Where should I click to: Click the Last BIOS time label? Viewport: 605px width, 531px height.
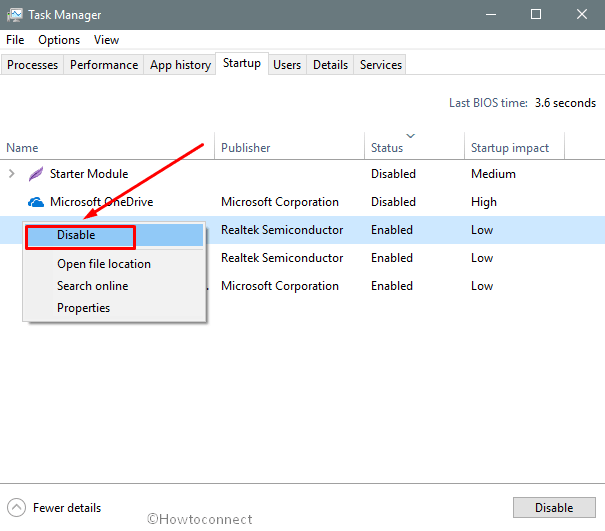coord(488,103)
